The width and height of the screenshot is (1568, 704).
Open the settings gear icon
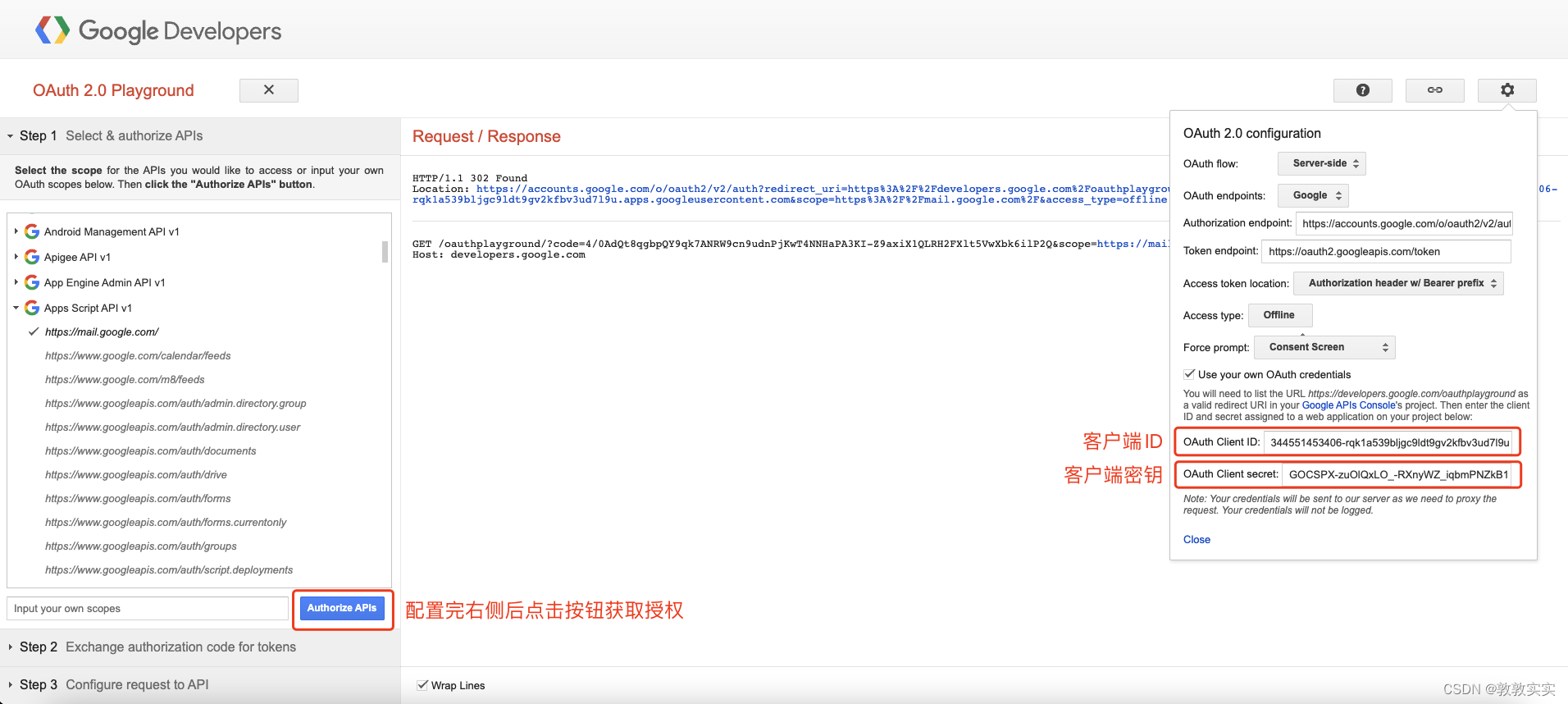click(1506, 90)
